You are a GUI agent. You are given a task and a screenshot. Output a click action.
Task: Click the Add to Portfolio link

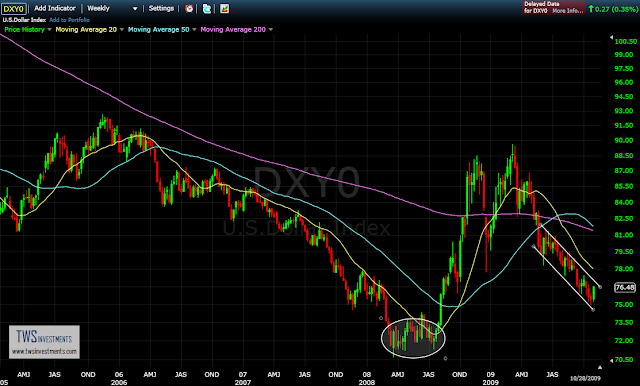coord(69,20)
